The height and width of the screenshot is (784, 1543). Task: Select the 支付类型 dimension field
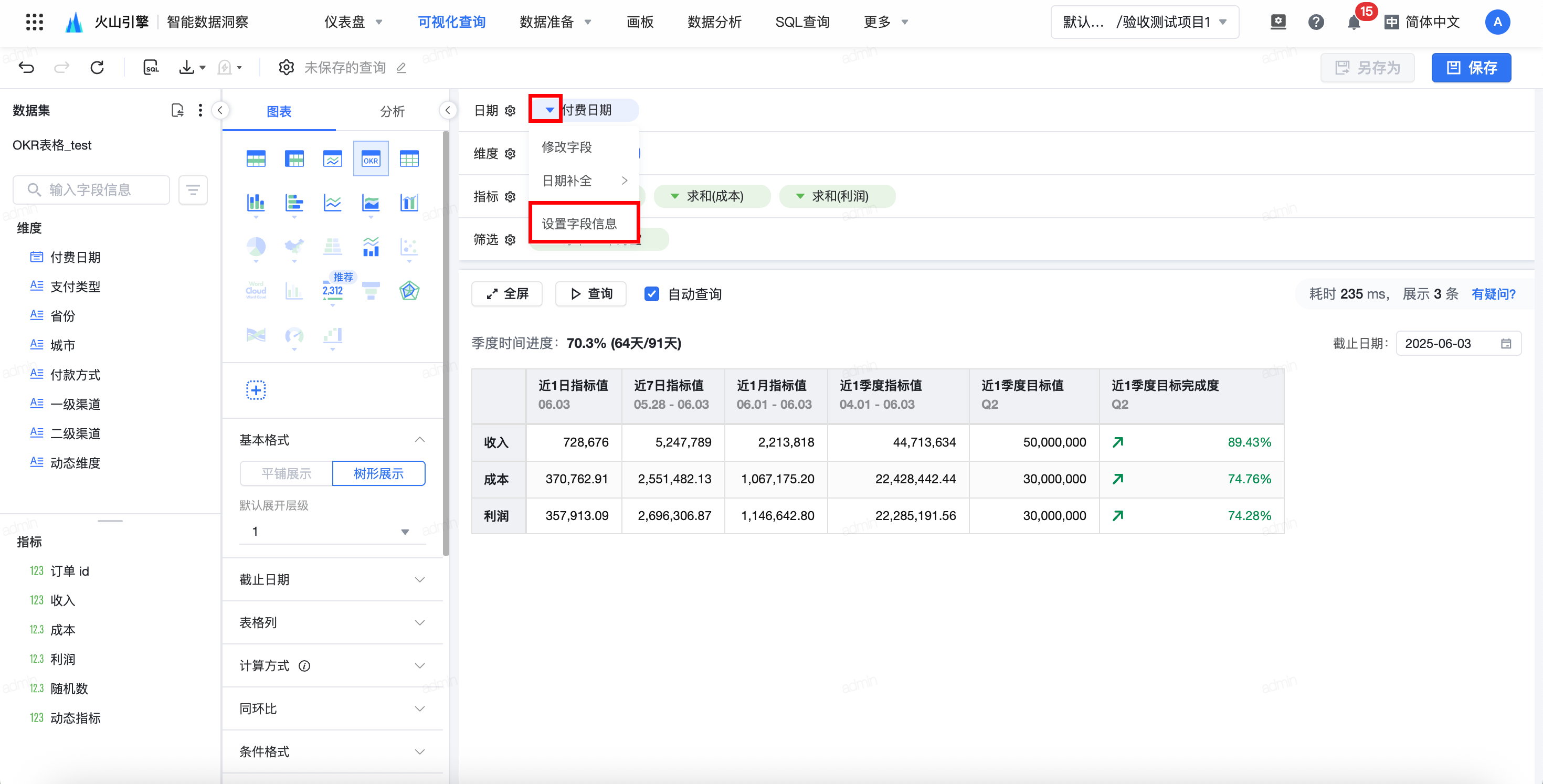76,287
